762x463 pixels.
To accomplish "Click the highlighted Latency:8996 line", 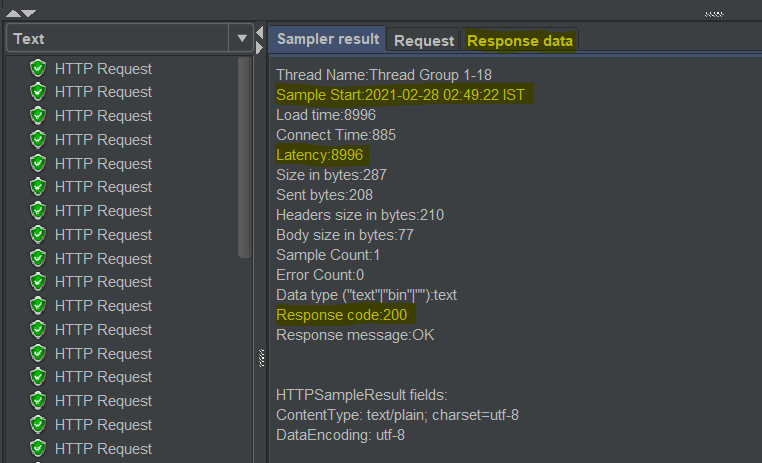I will [x=321, y=155].
